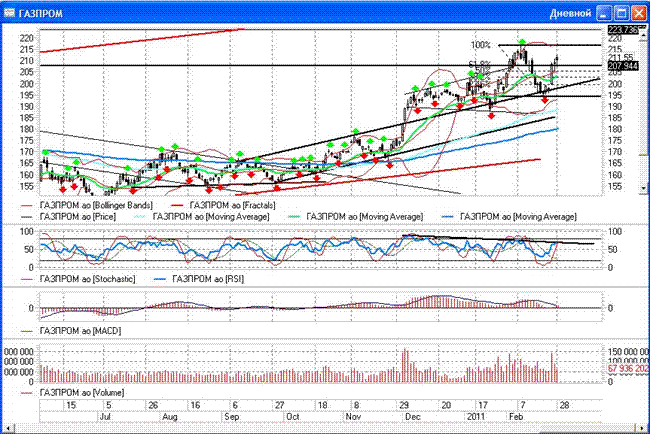Click the red Fractals legend line swatch
This screenshot has width=650, height=434.
click(177, 205)
